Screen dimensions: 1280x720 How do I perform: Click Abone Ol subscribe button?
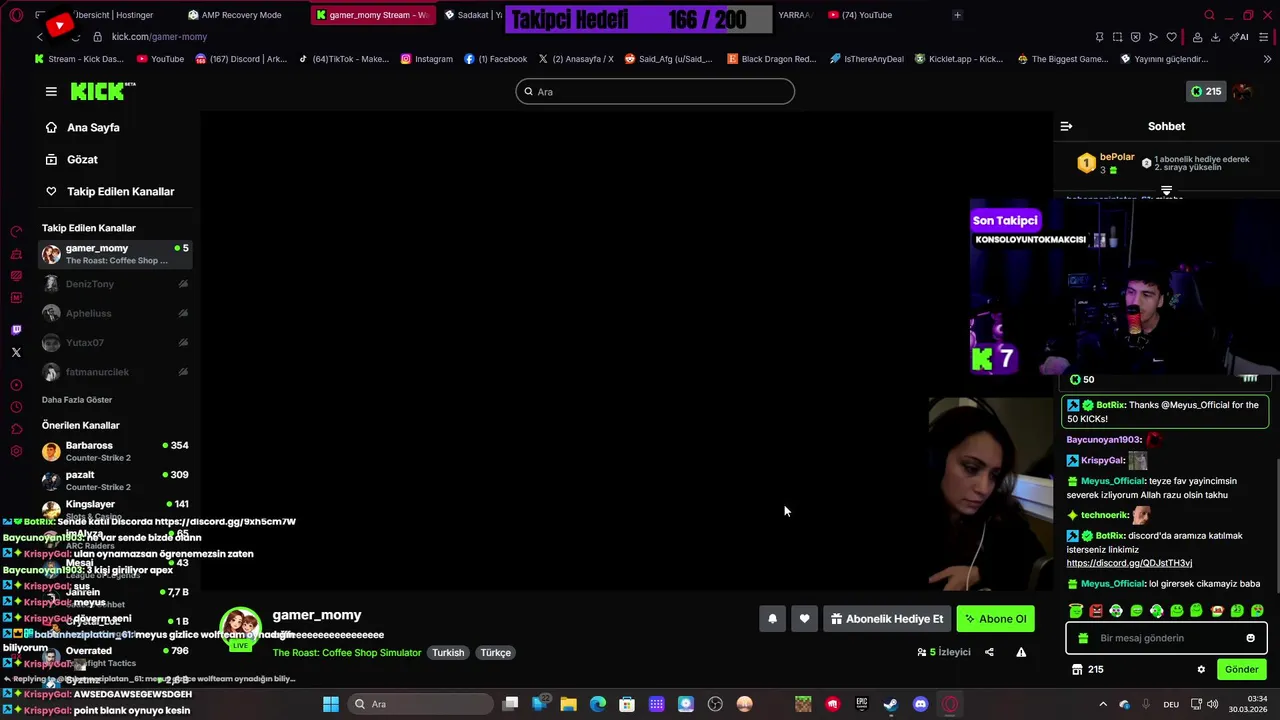pyautogui.click(x=995, y=619)
